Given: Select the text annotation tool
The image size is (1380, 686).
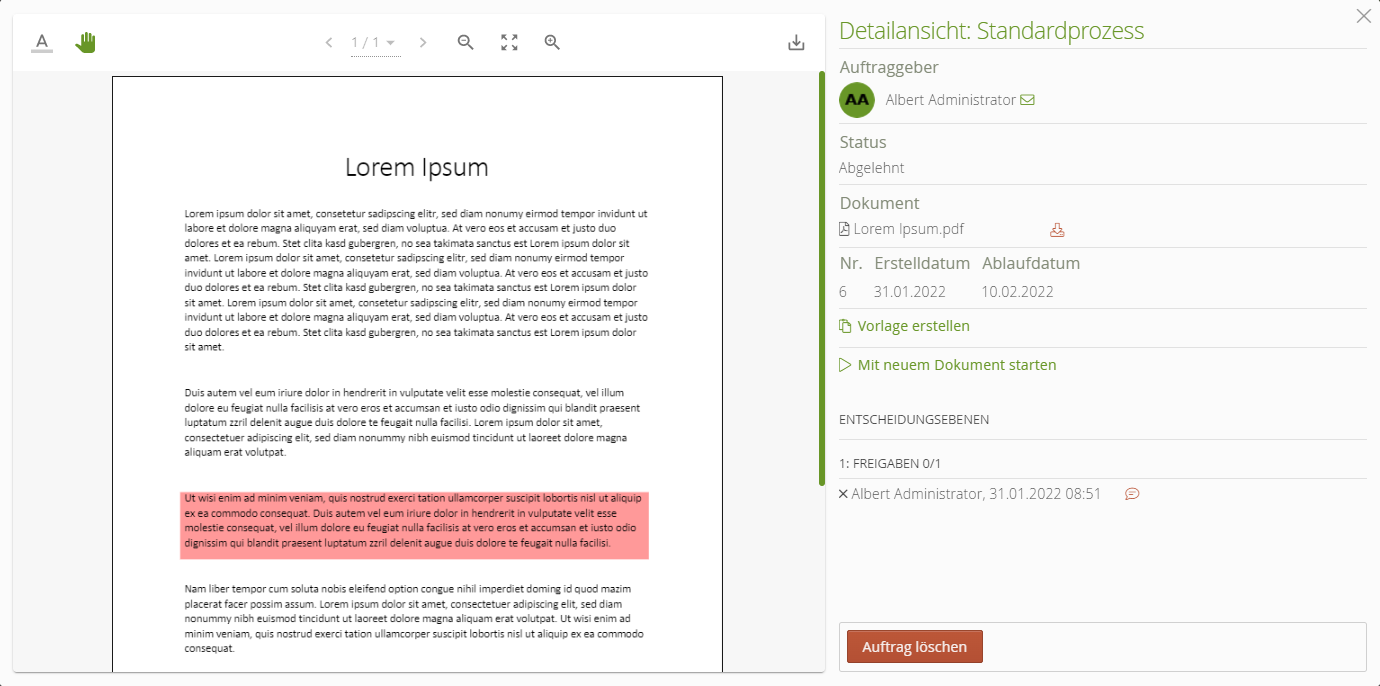Looking at the screenshot, I should (x=42, y=41).
